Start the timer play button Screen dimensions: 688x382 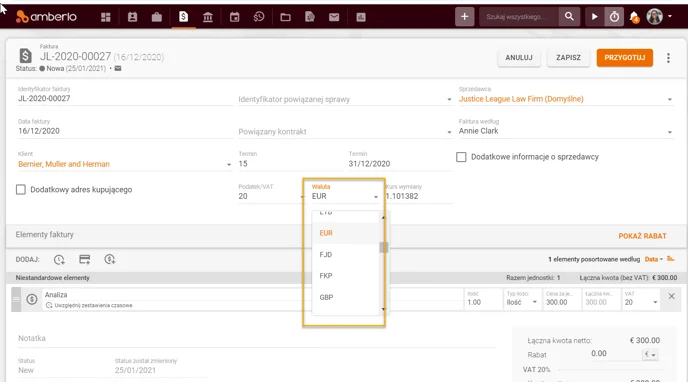(595, 17)
